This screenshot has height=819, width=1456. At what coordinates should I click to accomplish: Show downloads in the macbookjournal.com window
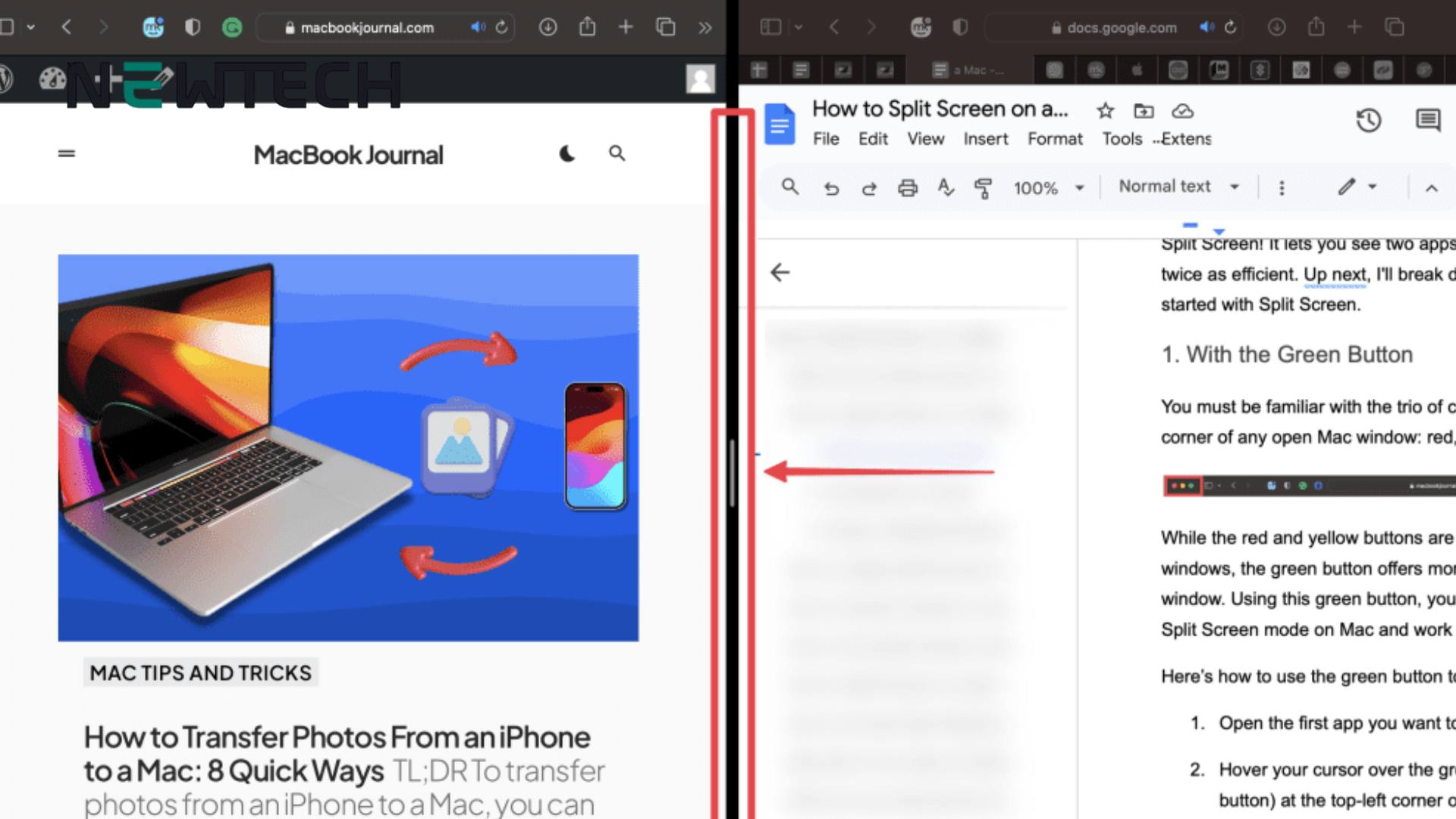click(548, 27)
